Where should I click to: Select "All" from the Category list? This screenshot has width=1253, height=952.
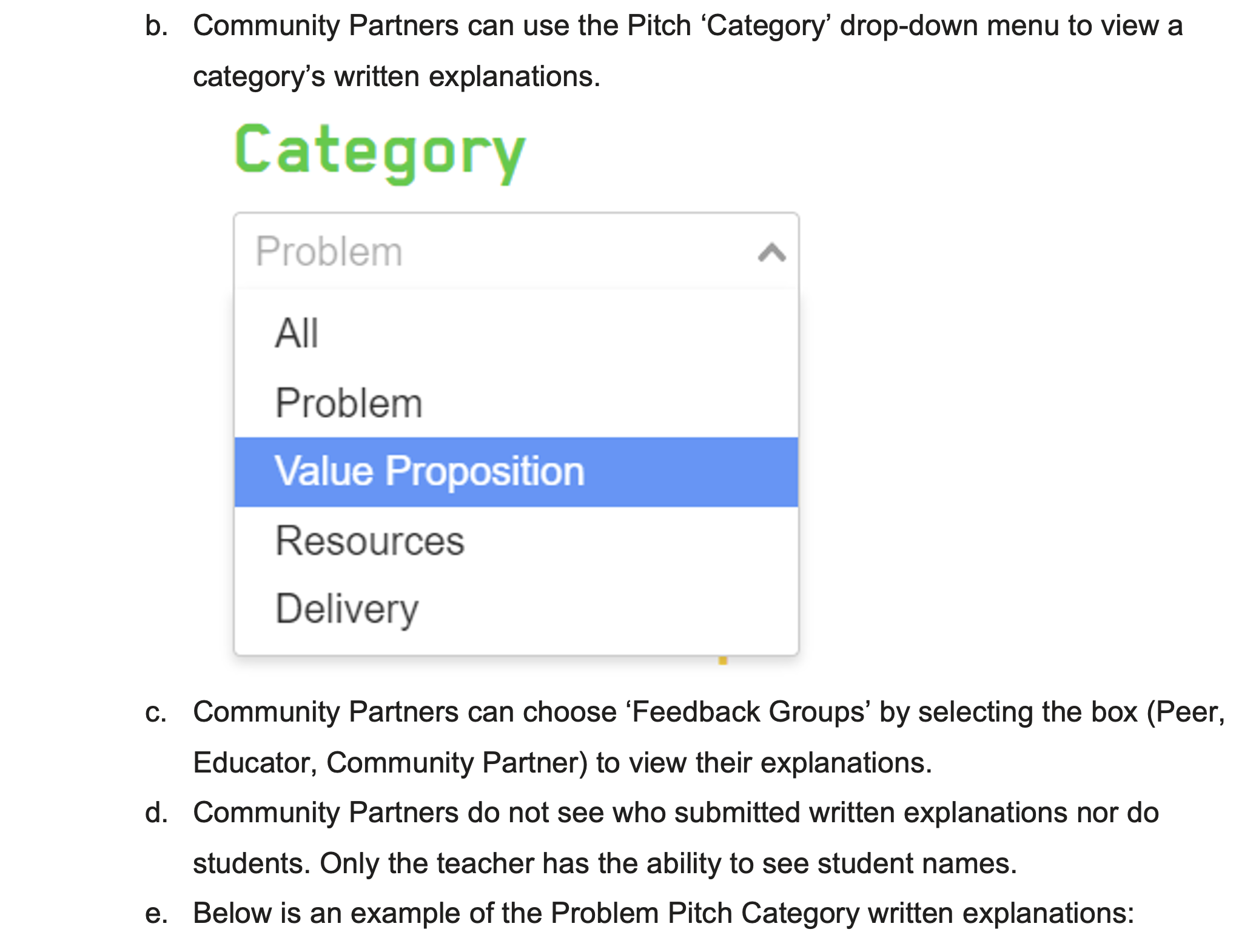click(297, 334)
